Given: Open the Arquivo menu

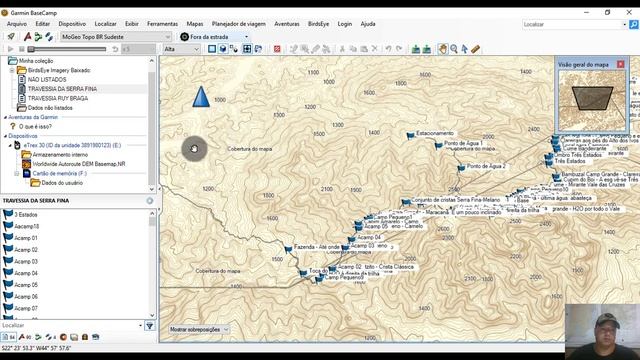Looking at the screenshot, I should click(17, 24).
